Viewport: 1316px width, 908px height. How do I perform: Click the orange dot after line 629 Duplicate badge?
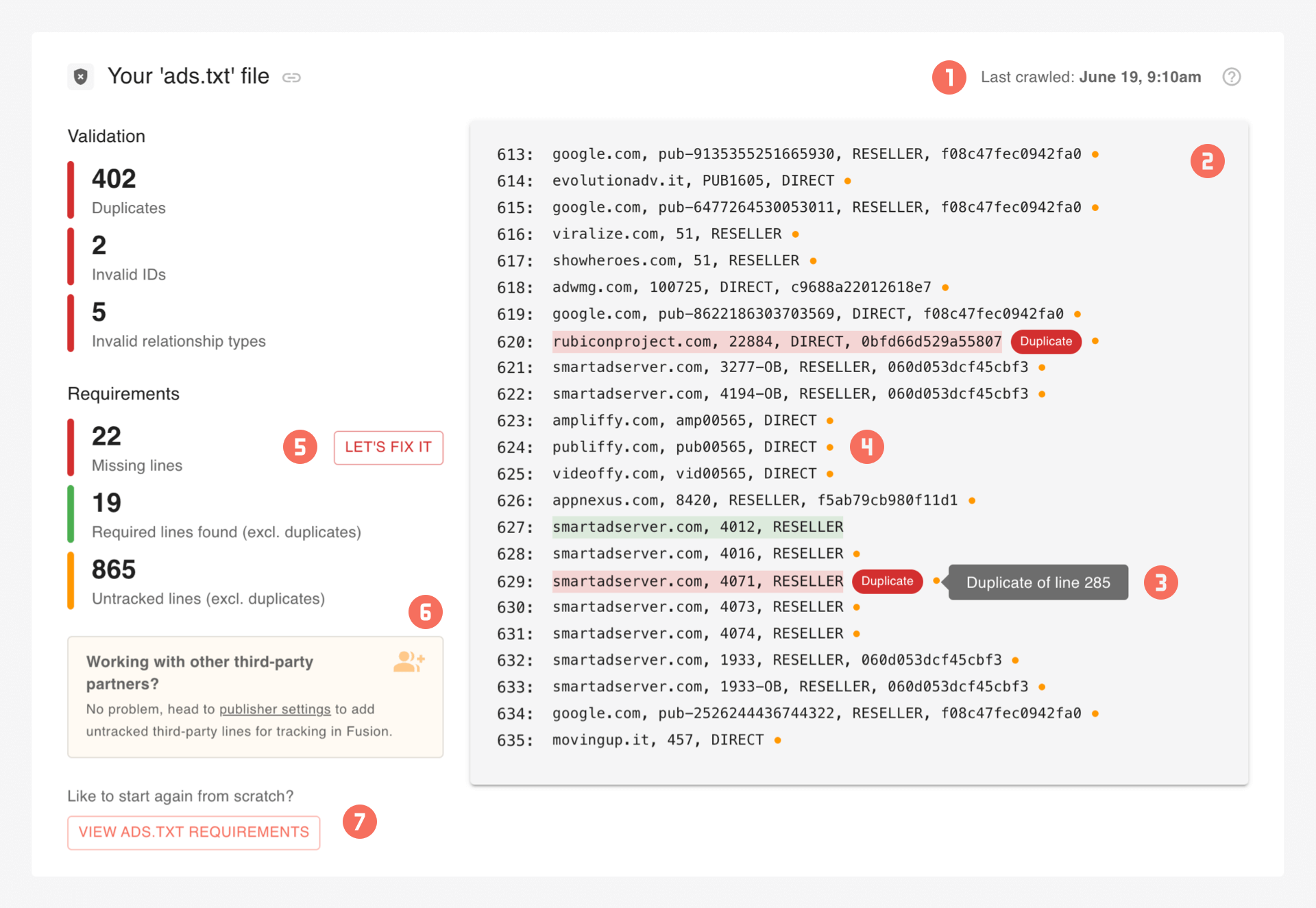(936, 581)
